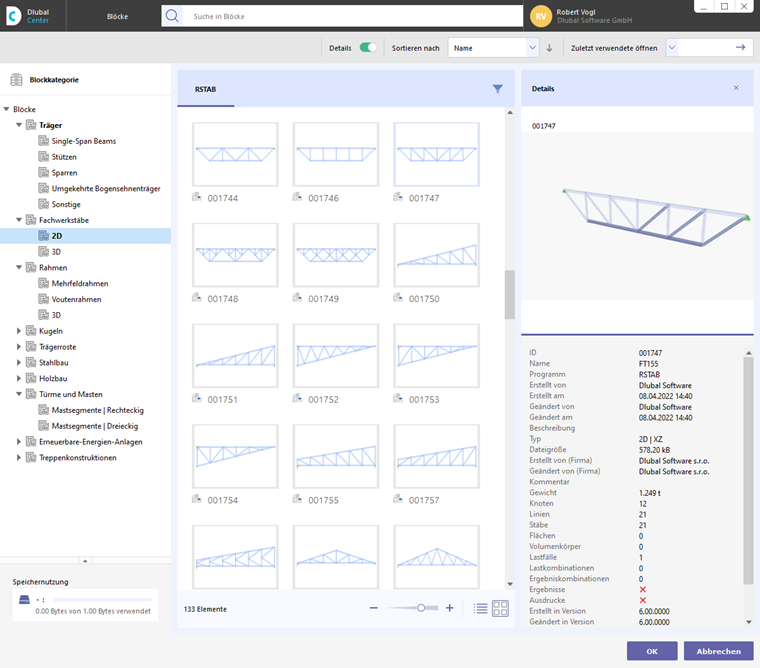This screenshot has width=760, height=668.
Task: Click the RV user avatar
Action: 541,16
